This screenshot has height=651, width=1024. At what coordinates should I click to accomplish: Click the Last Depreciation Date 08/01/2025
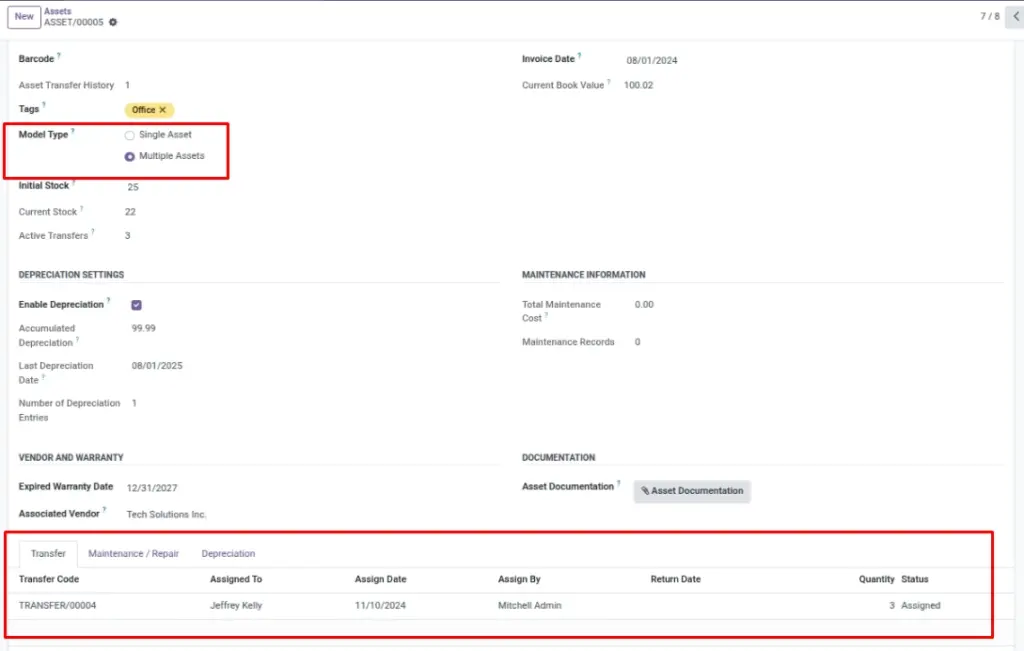[x=157, y=366]
